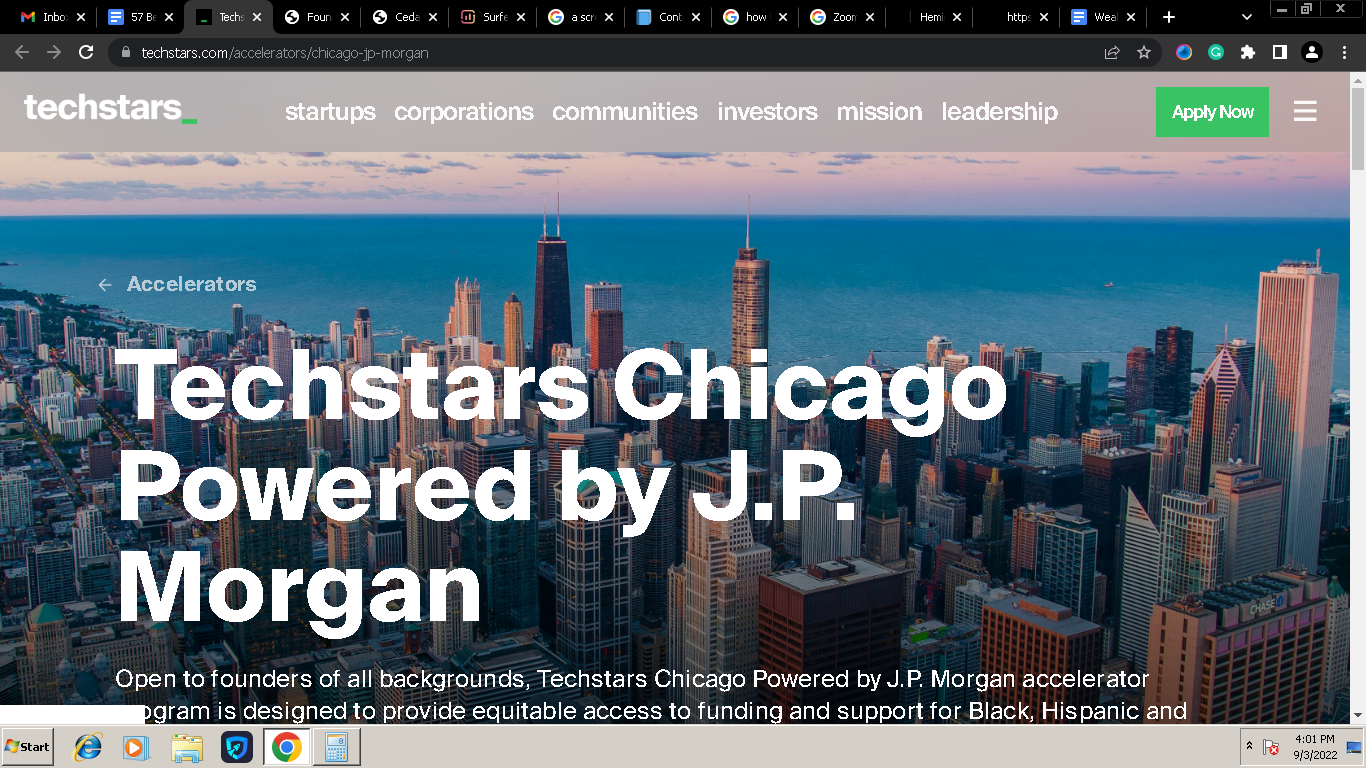Screen dimensions: 1366x768
Task: Open the startups nav menu
Action: (x=330, y=112)
